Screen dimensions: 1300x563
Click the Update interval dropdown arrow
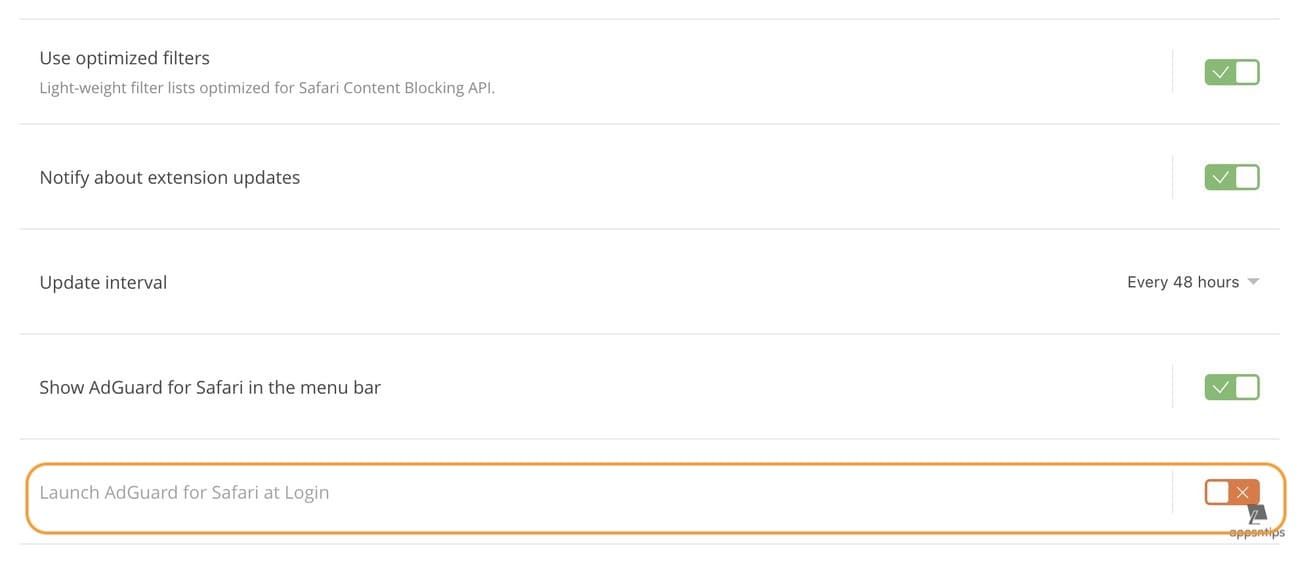click(1253, 282)
